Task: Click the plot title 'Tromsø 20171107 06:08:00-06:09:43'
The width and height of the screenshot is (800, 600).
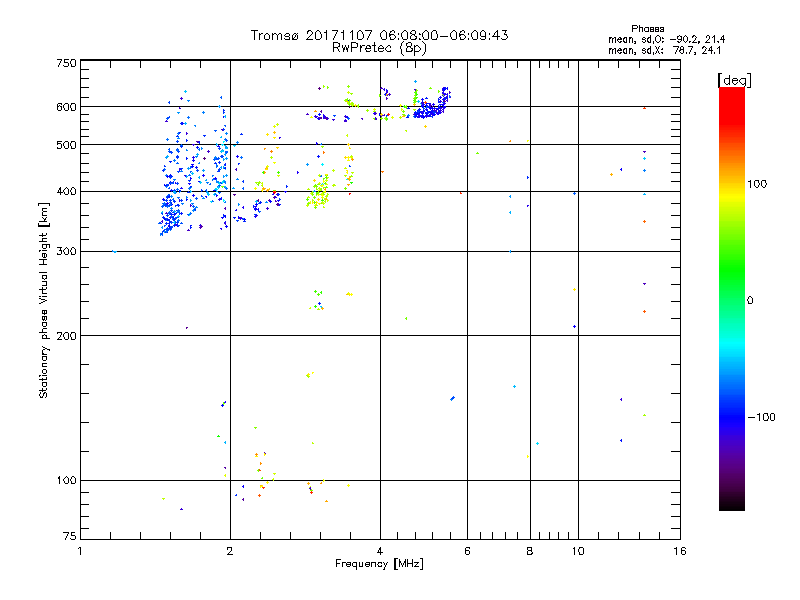Action: (379, 35)
